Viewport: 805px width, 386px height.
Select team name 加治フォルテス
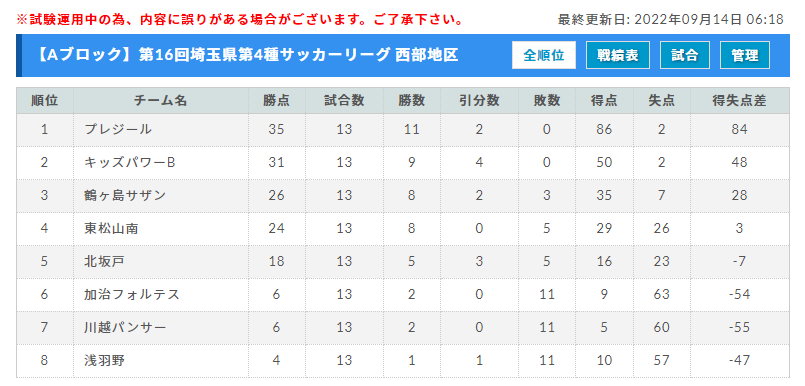pos(132,294)
